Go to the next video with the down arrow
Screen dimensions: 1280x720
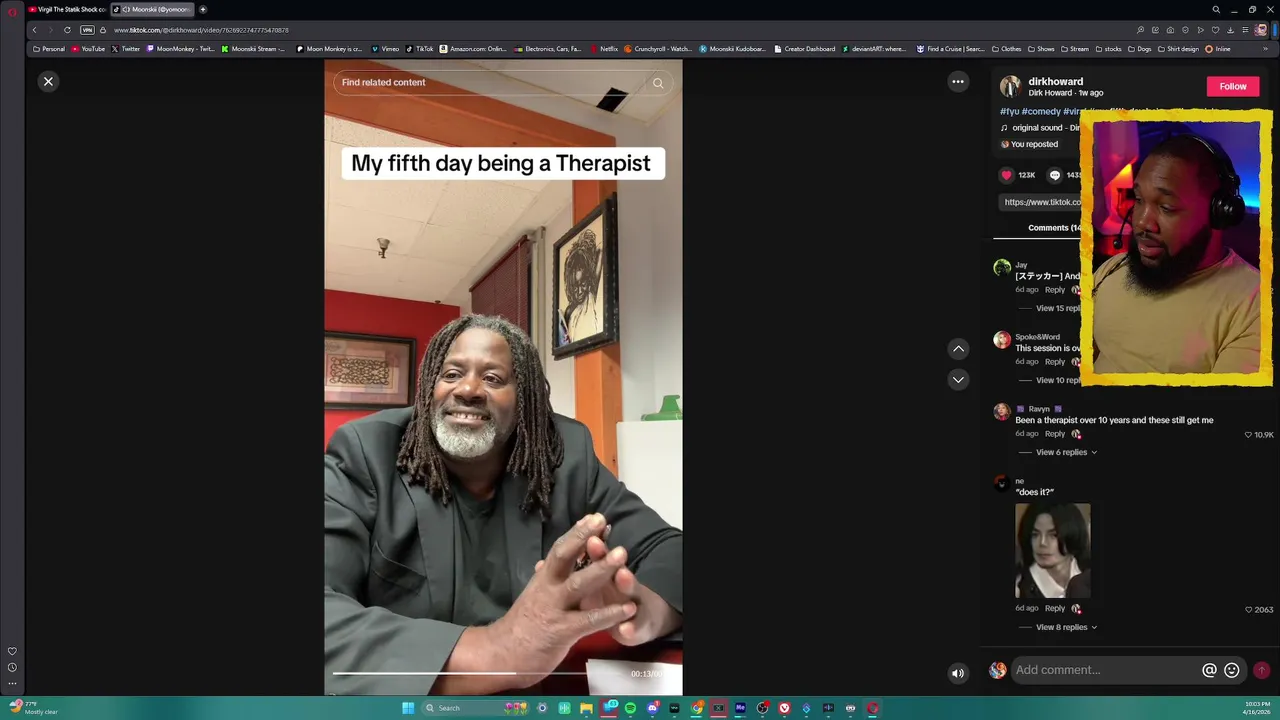pyautogui.click(x=958, y=380)
